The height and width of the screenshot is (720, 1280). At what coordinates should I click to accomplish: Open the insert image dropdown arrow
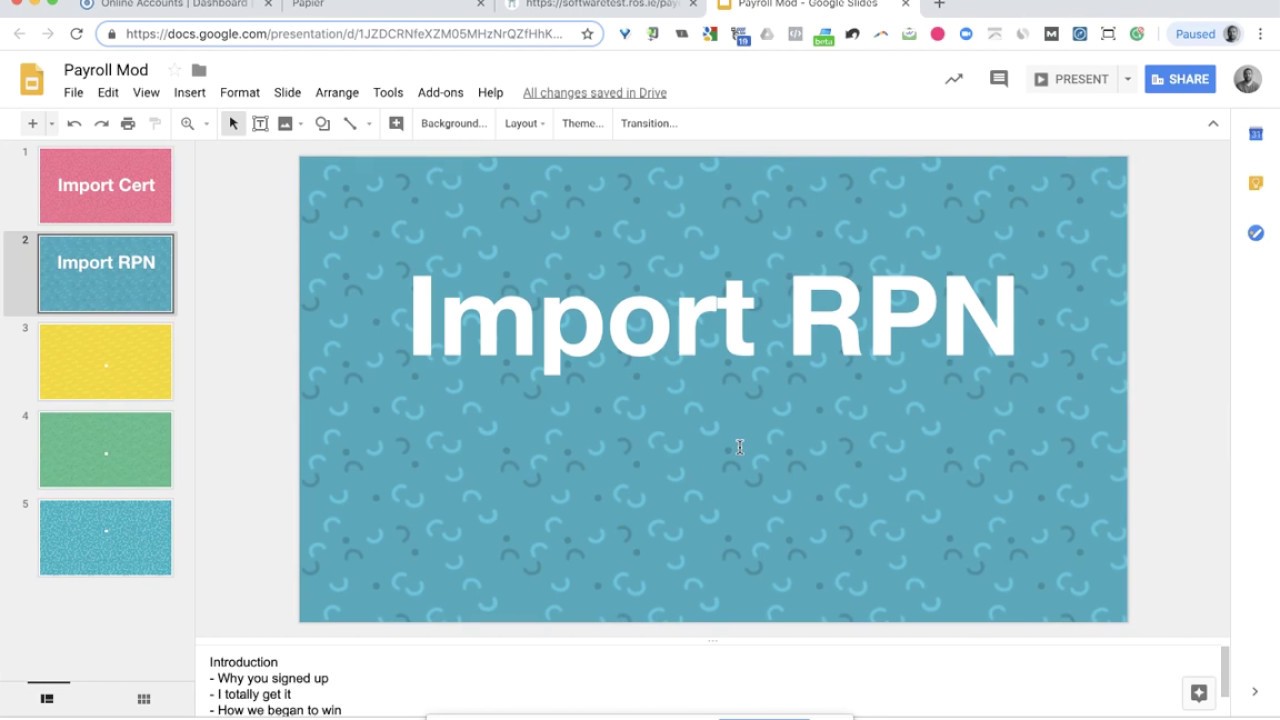click(300, 124)
